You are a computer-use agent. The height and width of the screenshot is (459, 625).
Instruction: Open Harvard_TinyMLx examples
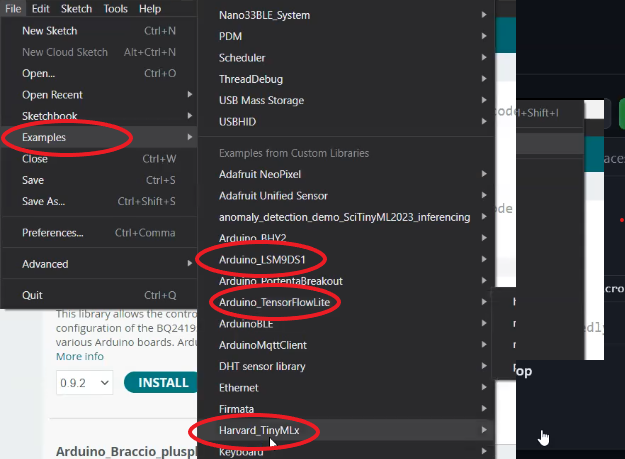[x=346, y=430]
